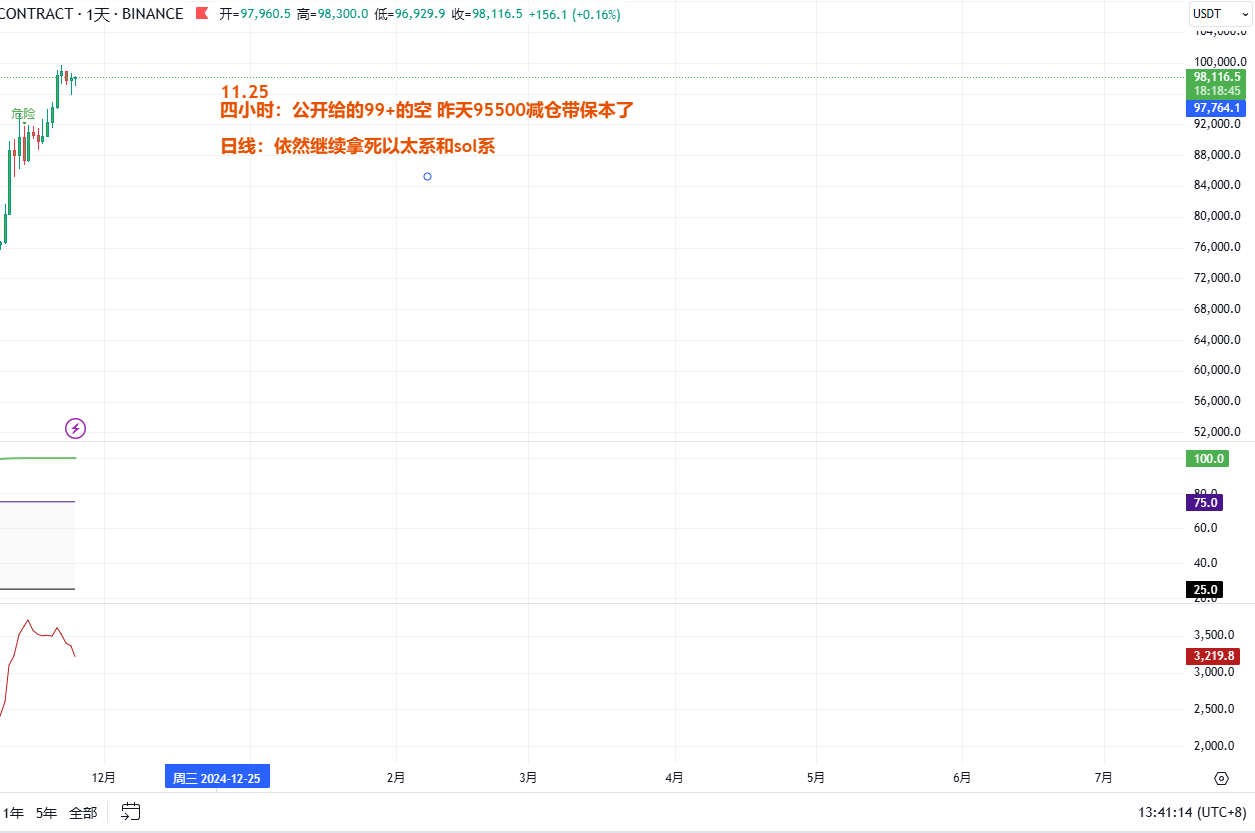Select the 日线 annotation text line
Image resolution: width=1255 pixels, height=833 pixels.
358,146
